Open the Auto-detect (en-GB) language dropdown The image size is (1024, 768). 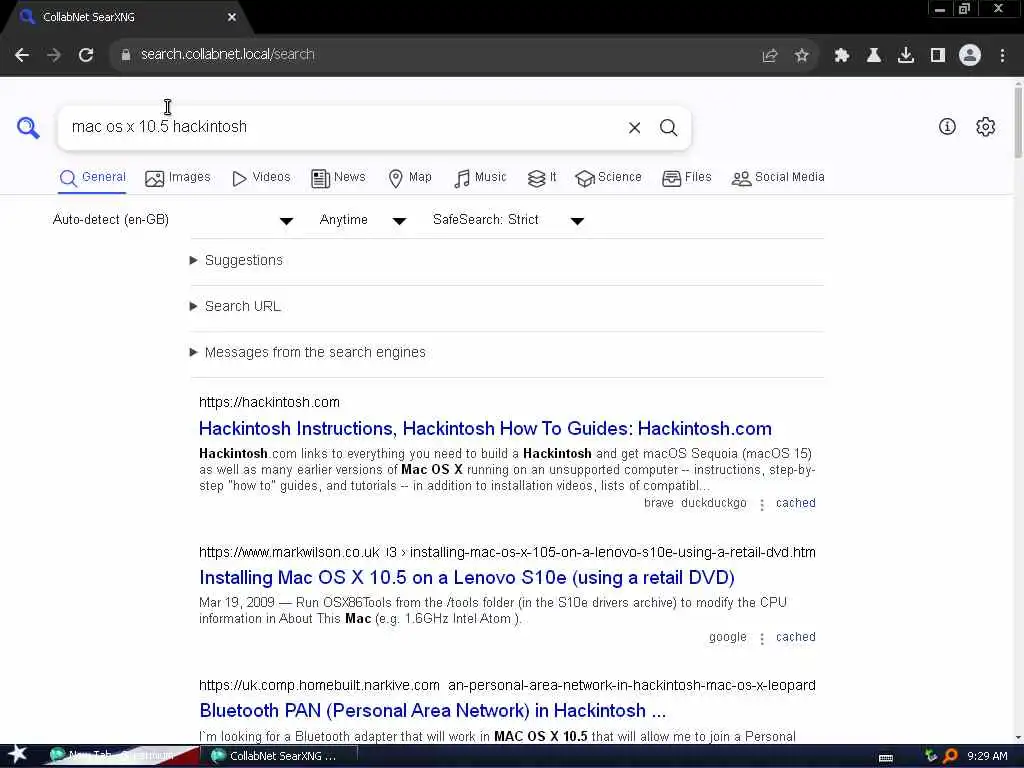(x=173, y=220)
